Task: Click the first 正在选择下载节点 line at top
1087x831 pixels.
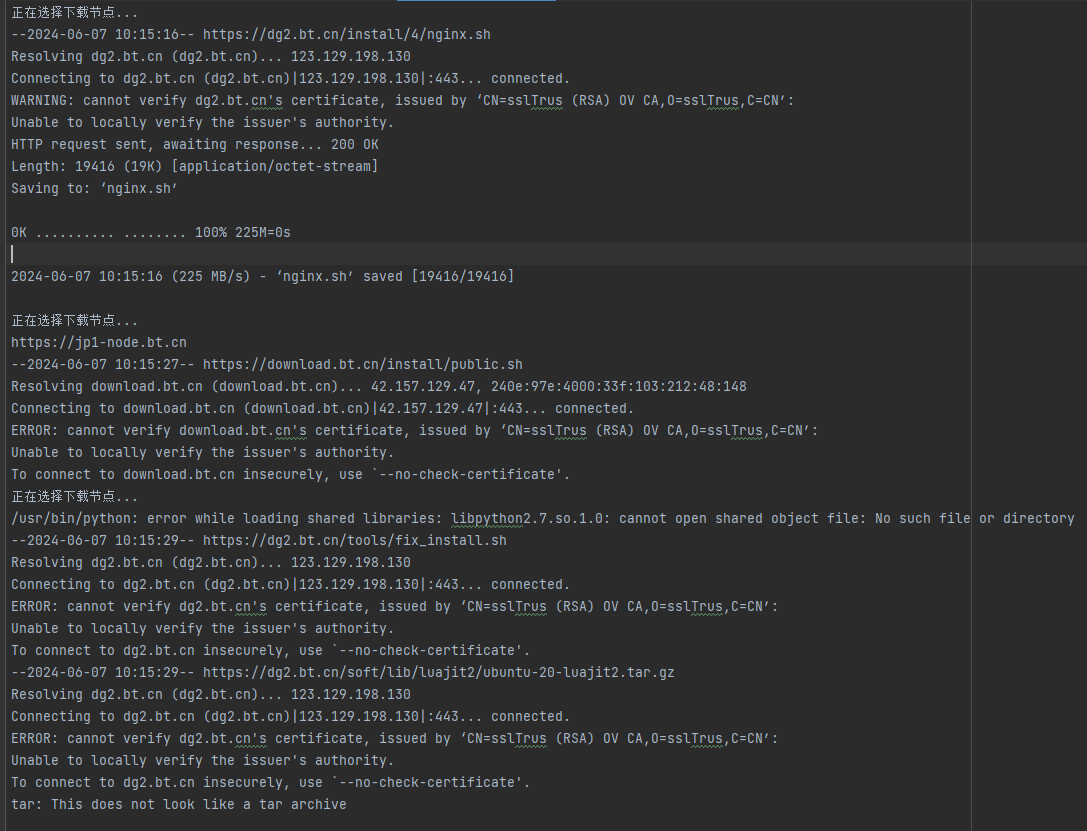Action: 74,12
